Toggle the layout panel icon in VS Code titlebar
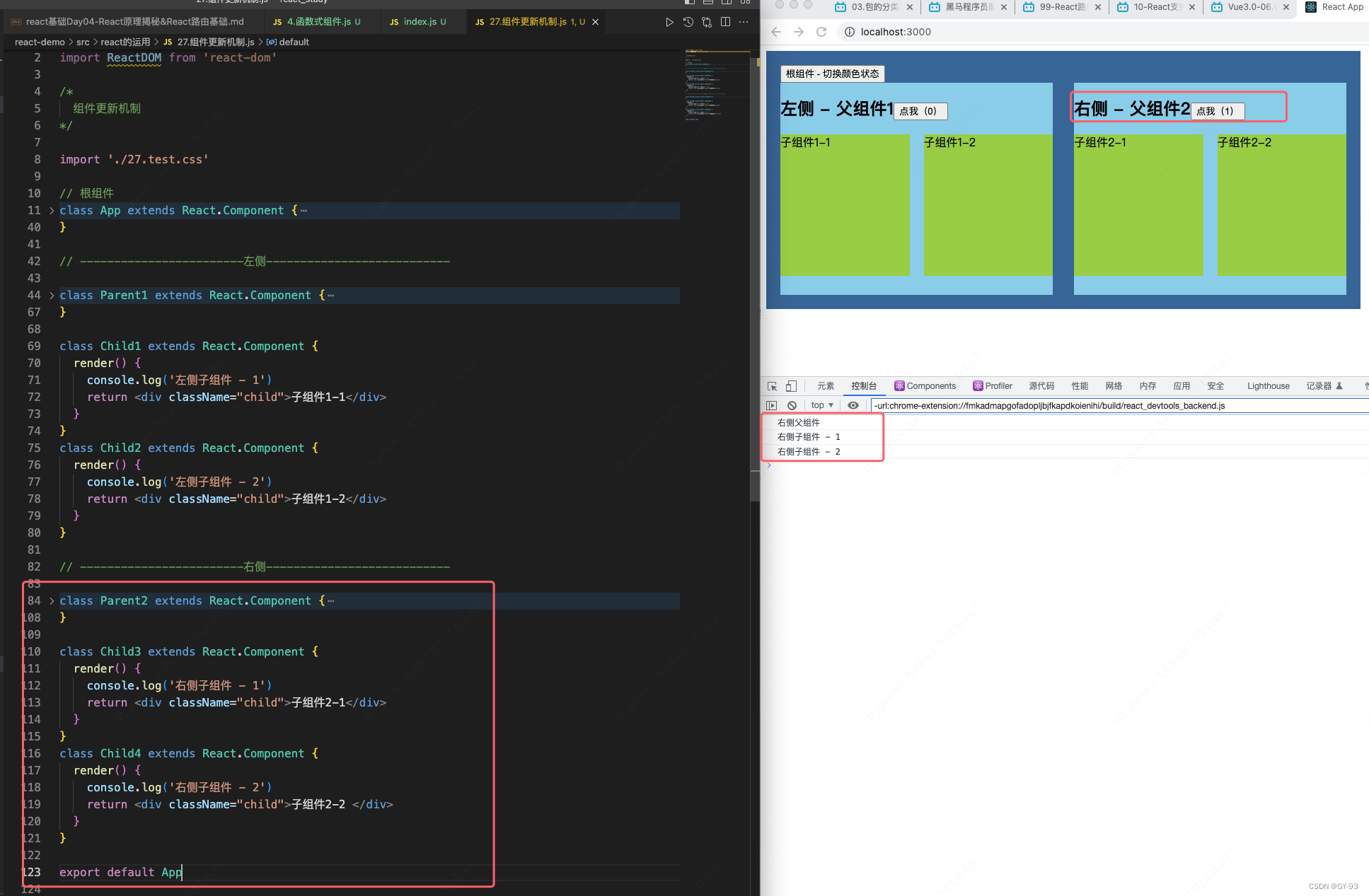 (708, 2)
